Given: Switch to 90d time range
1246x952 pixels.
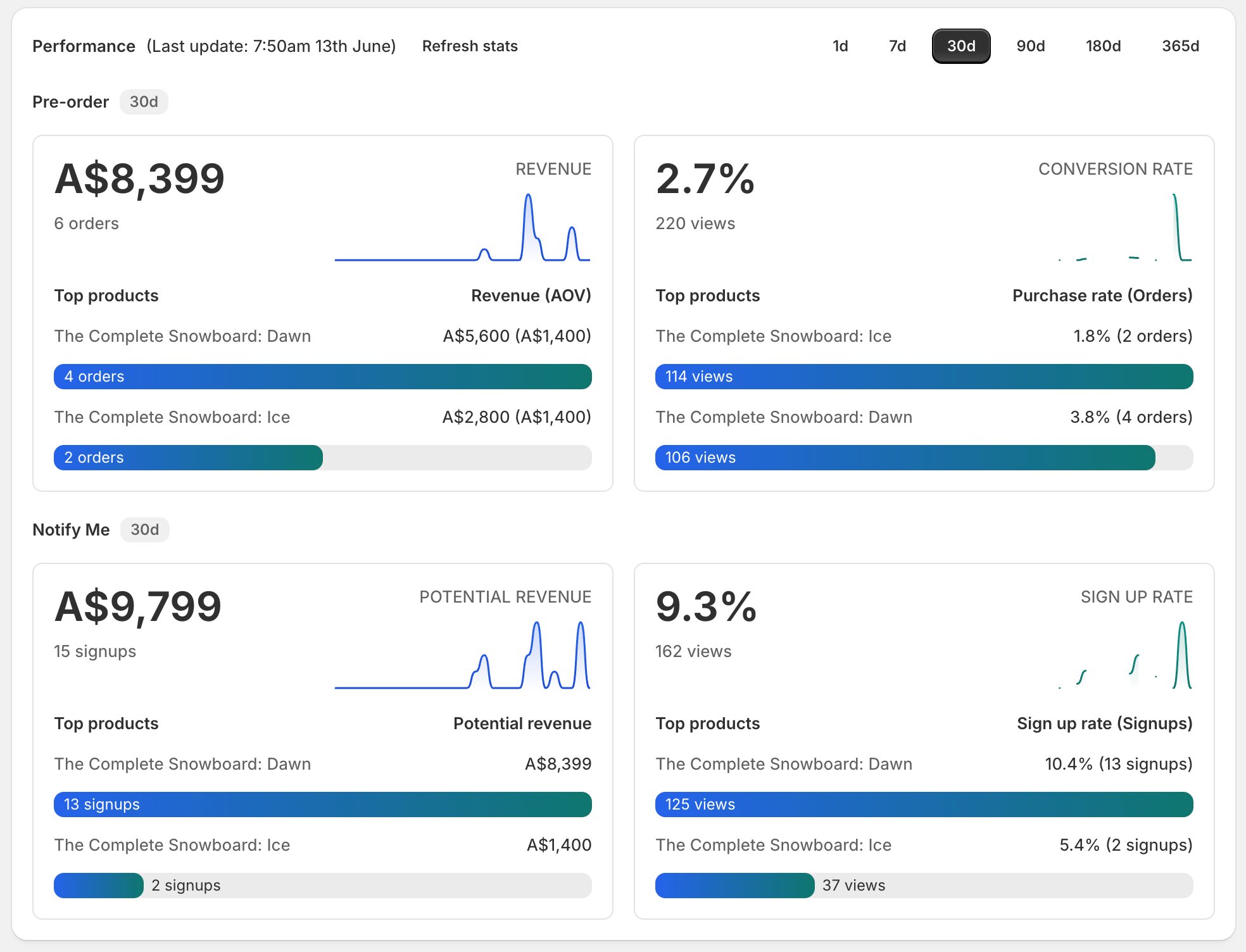Looking at the screenshot, I should pos(1031,46).
